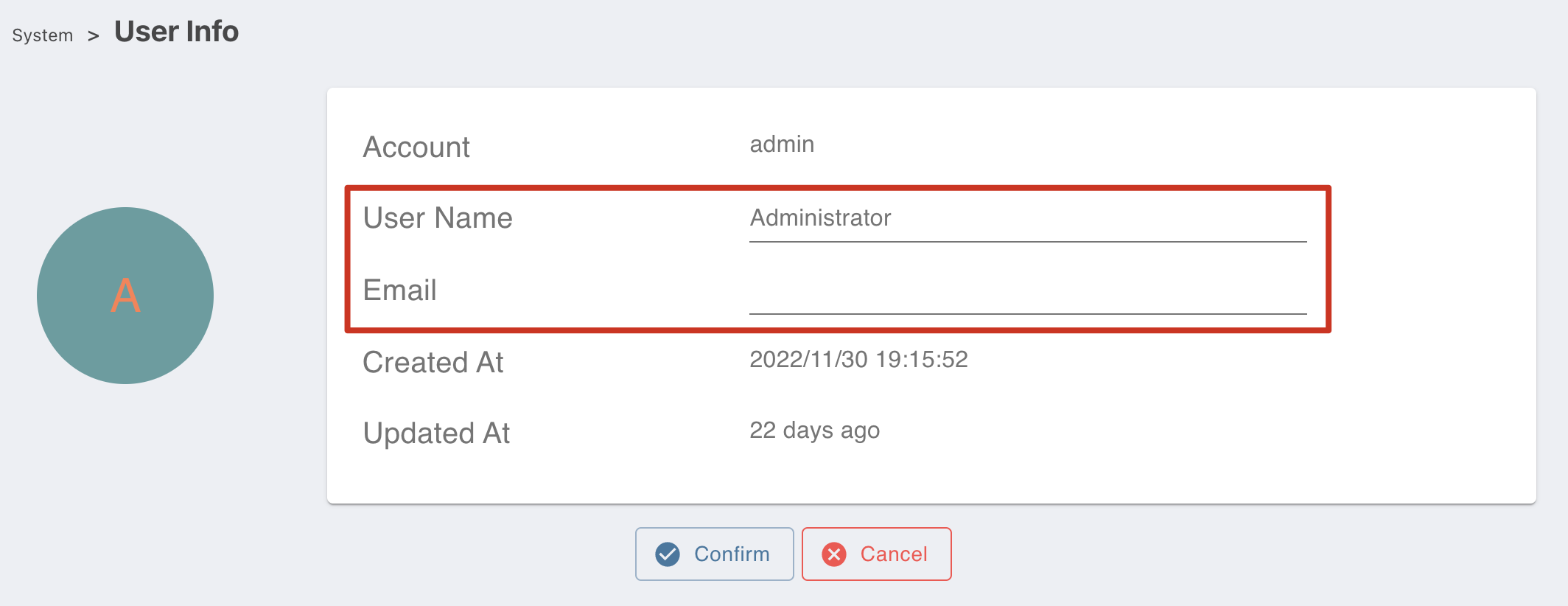Viewport: 1568px width, 606px height.
Task: Select the admin account value text
Action: click(x=782, y=144)
